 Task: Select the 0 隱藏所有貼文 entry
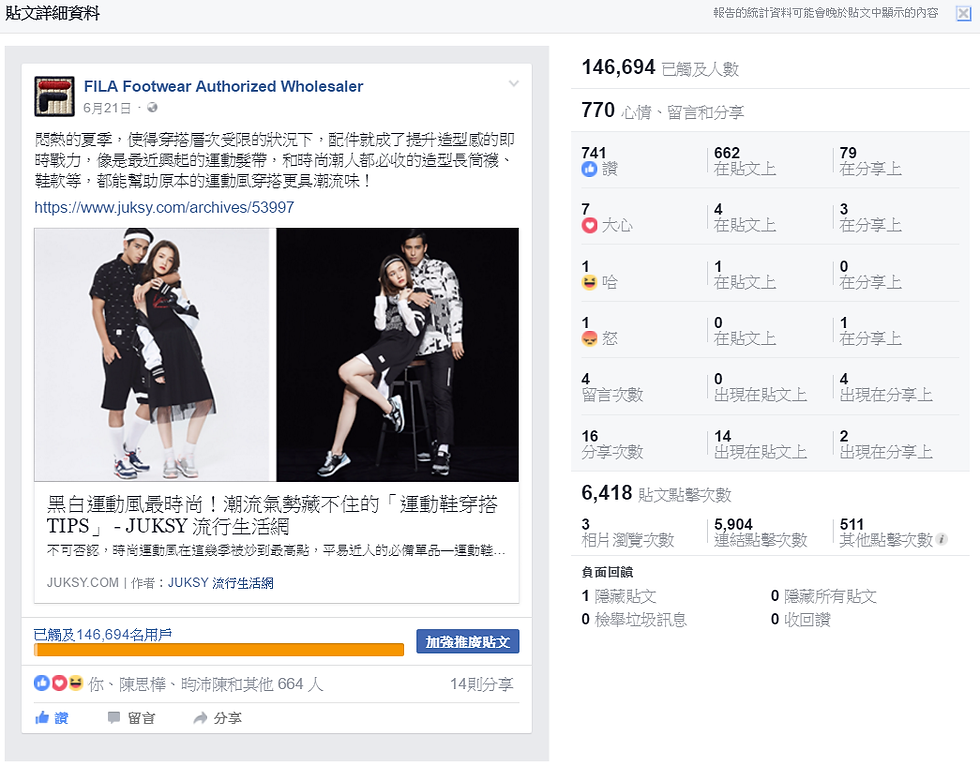coord(824,596)
